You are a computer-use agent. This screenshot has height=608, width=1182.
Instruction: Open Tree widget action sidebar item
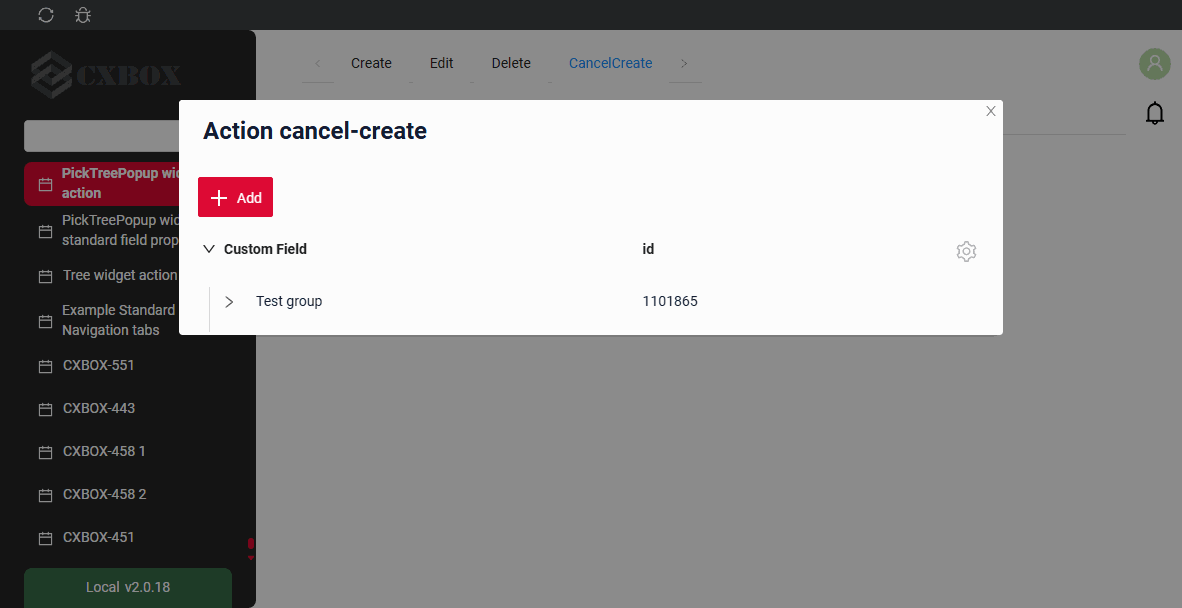pos(119,275)
